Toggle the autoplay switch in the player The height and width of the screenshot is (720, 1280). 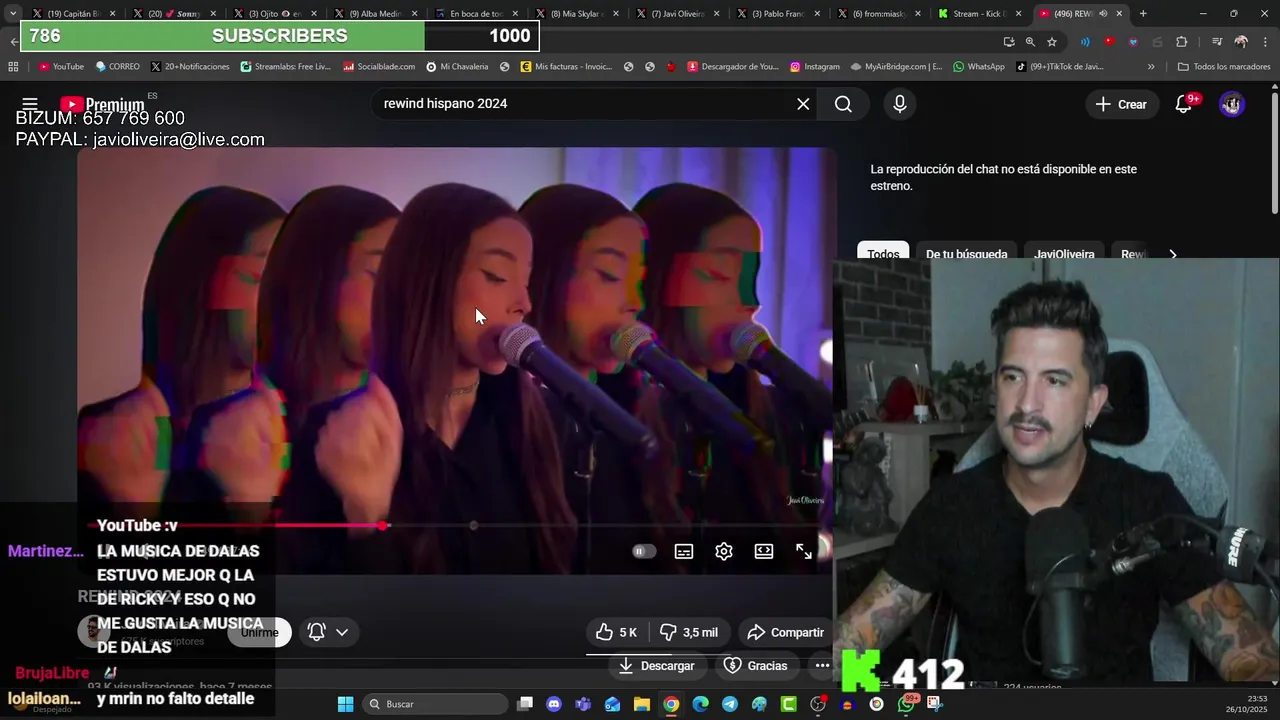point(644,551)
